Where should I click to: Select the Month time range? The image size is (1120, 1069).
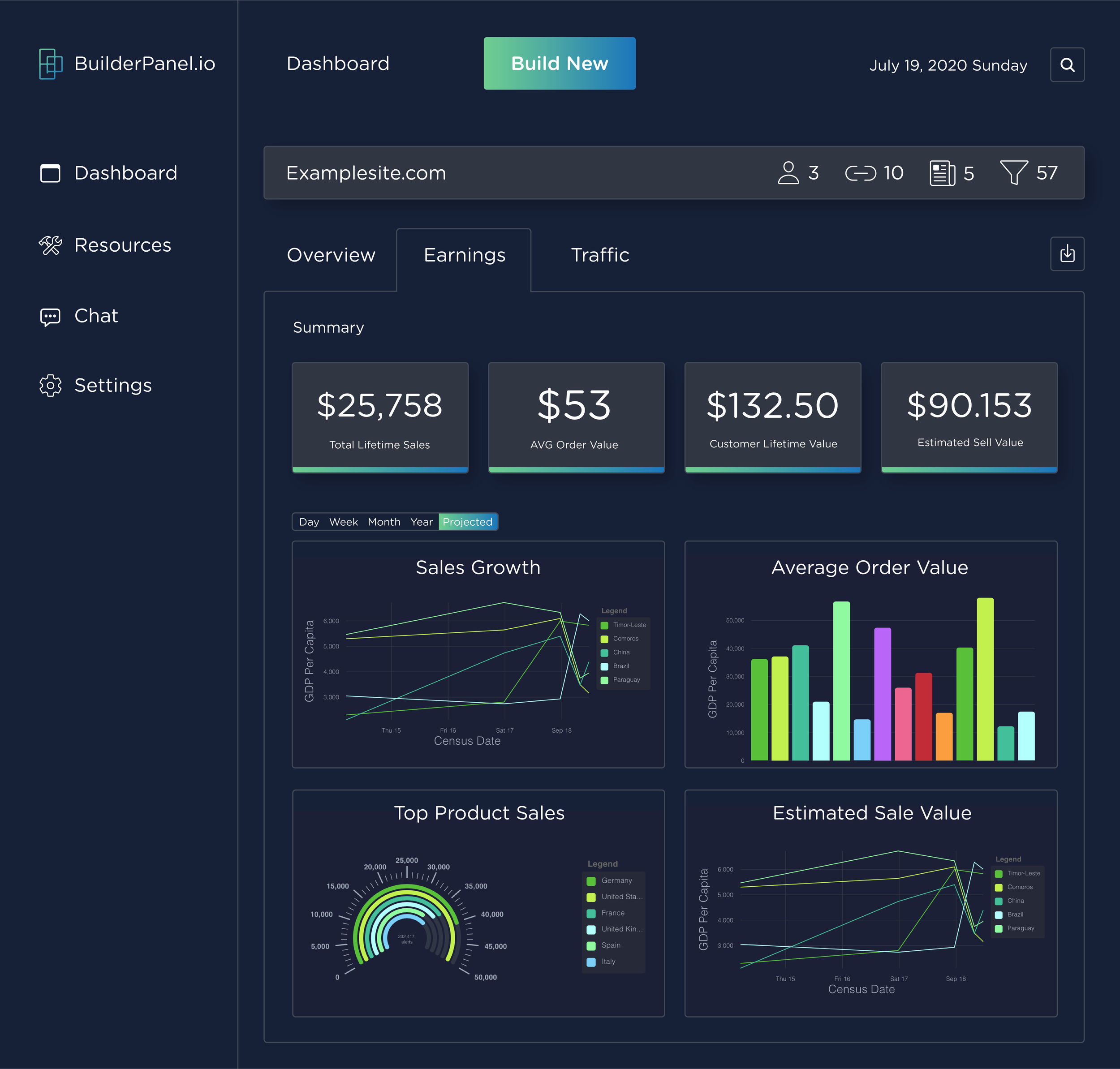384,522
